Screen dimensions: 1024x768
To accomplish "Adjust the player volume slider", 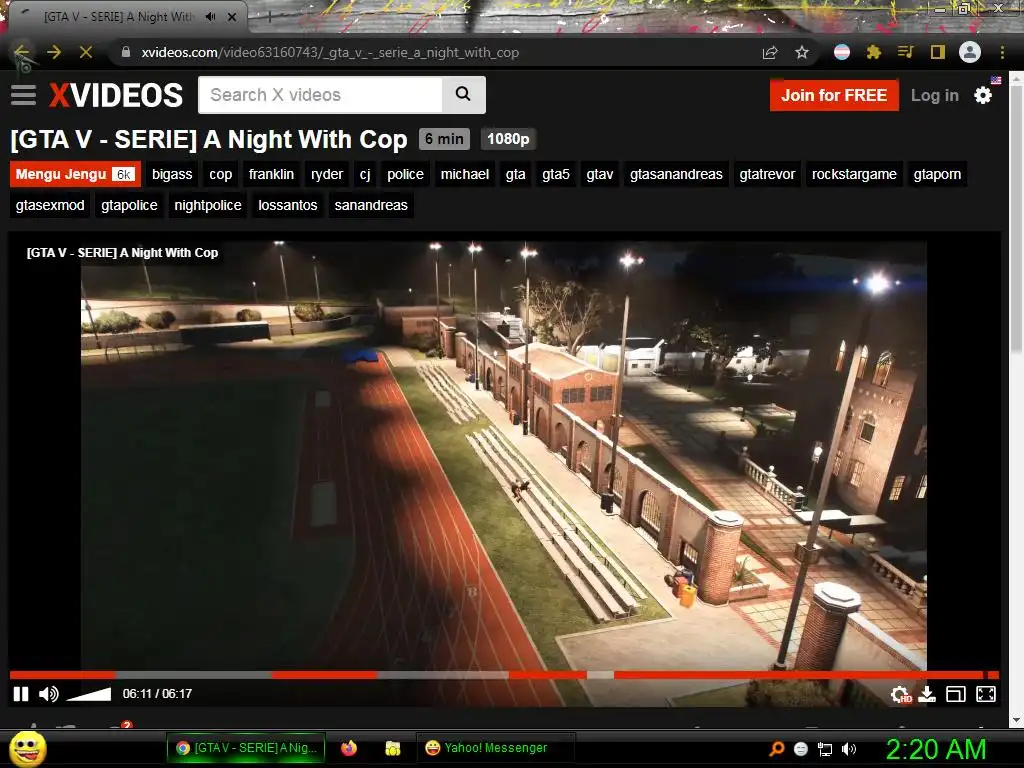I will 89,694.
